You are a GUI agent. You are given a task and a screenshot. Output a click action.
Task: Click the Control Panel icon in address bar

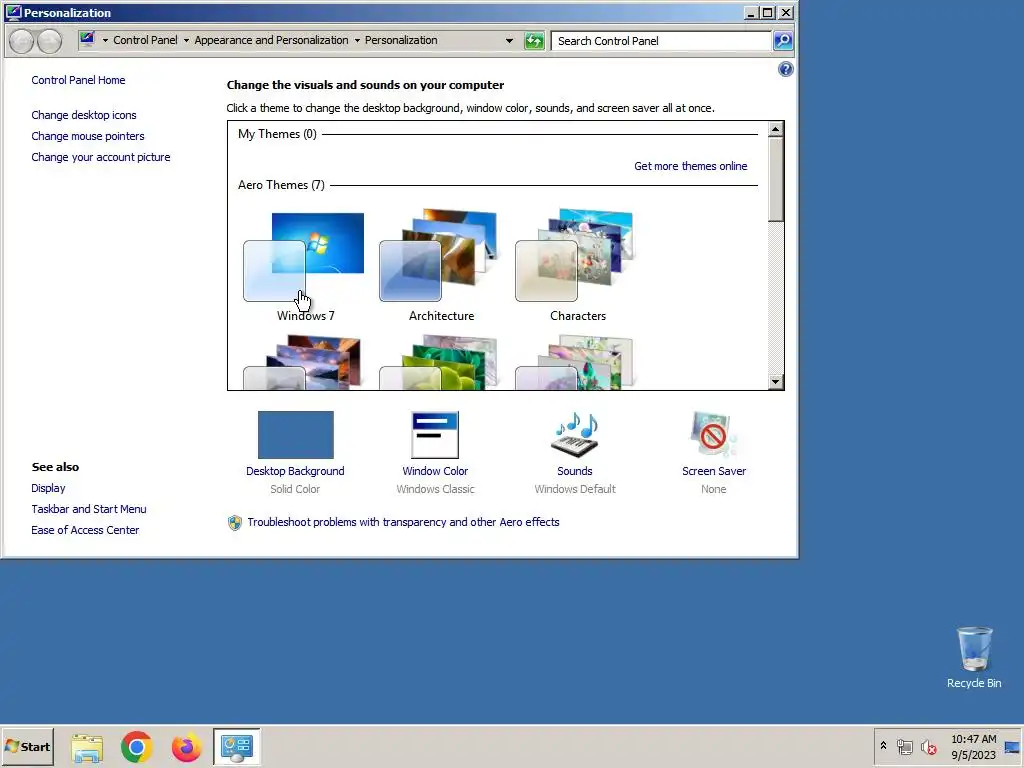pos(87,40)
